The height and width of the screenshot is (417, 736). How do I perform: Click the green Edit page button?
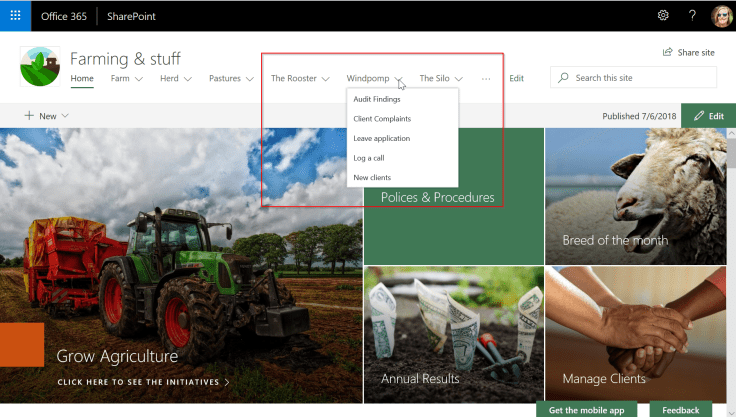click(x=708, y=116)
